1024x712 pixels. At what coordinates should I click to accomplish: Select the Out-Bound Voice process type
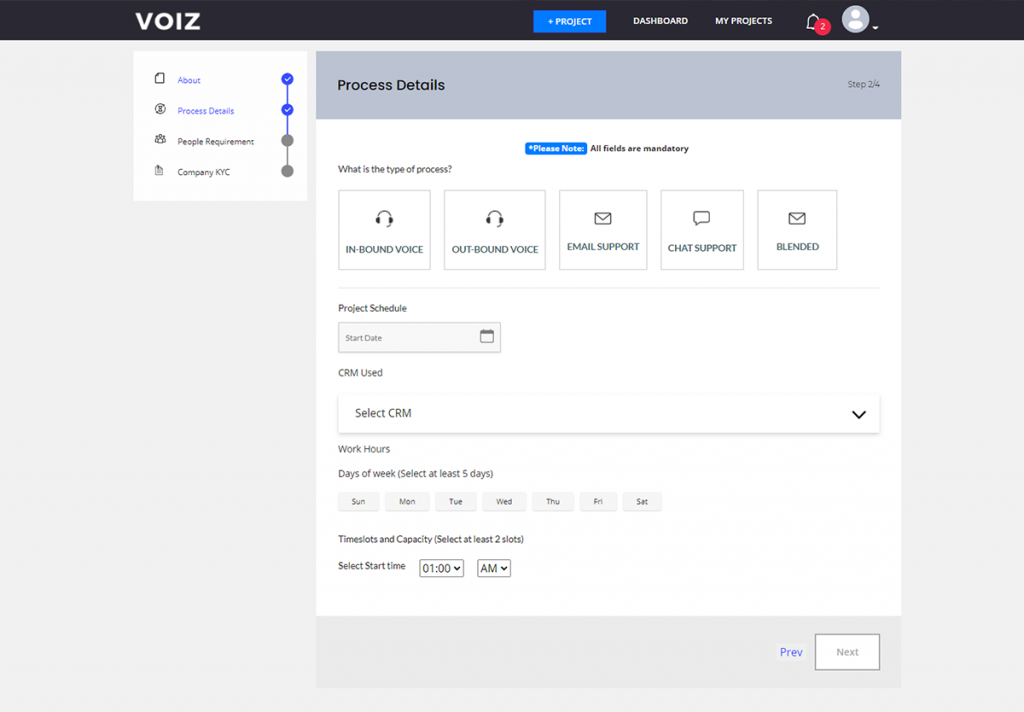pyautogui.click(x=494, y=230)
